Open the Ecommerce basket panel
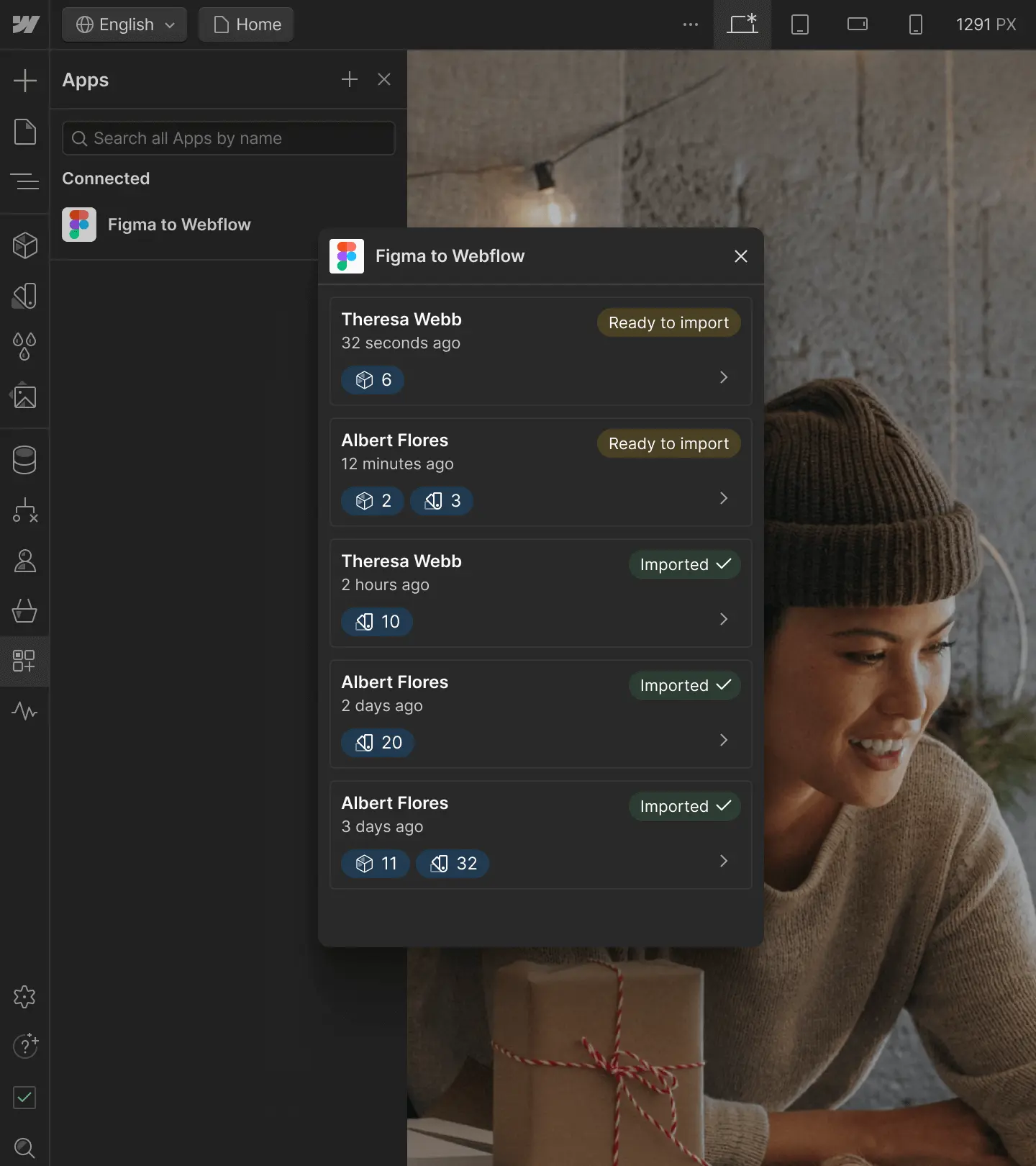Image resolution: width=1036 pixels, height=1166 pixels. (x=25, y=611)
